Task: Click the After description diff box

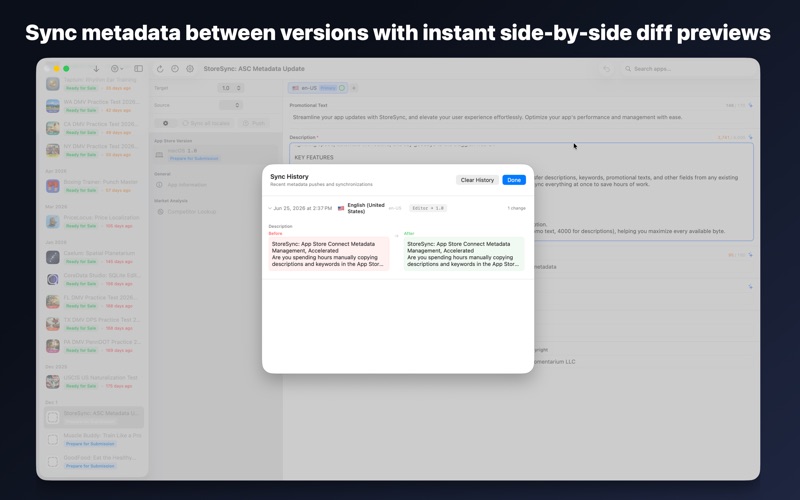Action: tap(464, 254)
